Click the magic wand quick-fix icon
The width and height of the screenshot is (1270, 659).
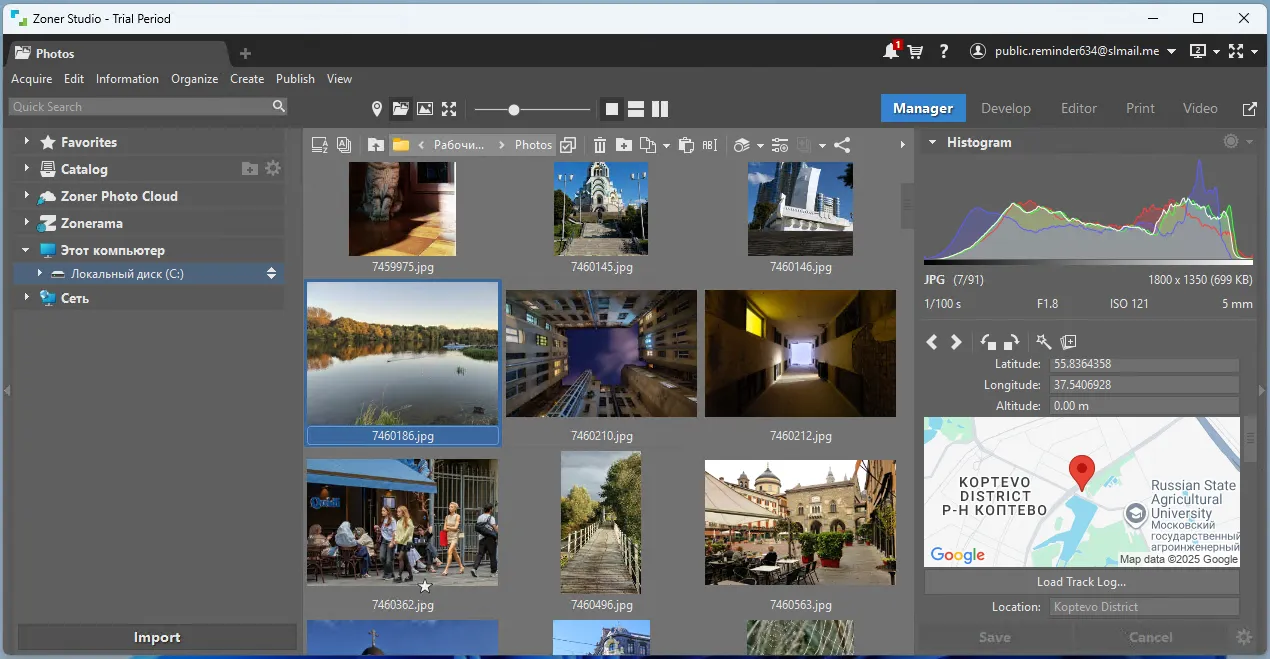(1043, 342)
